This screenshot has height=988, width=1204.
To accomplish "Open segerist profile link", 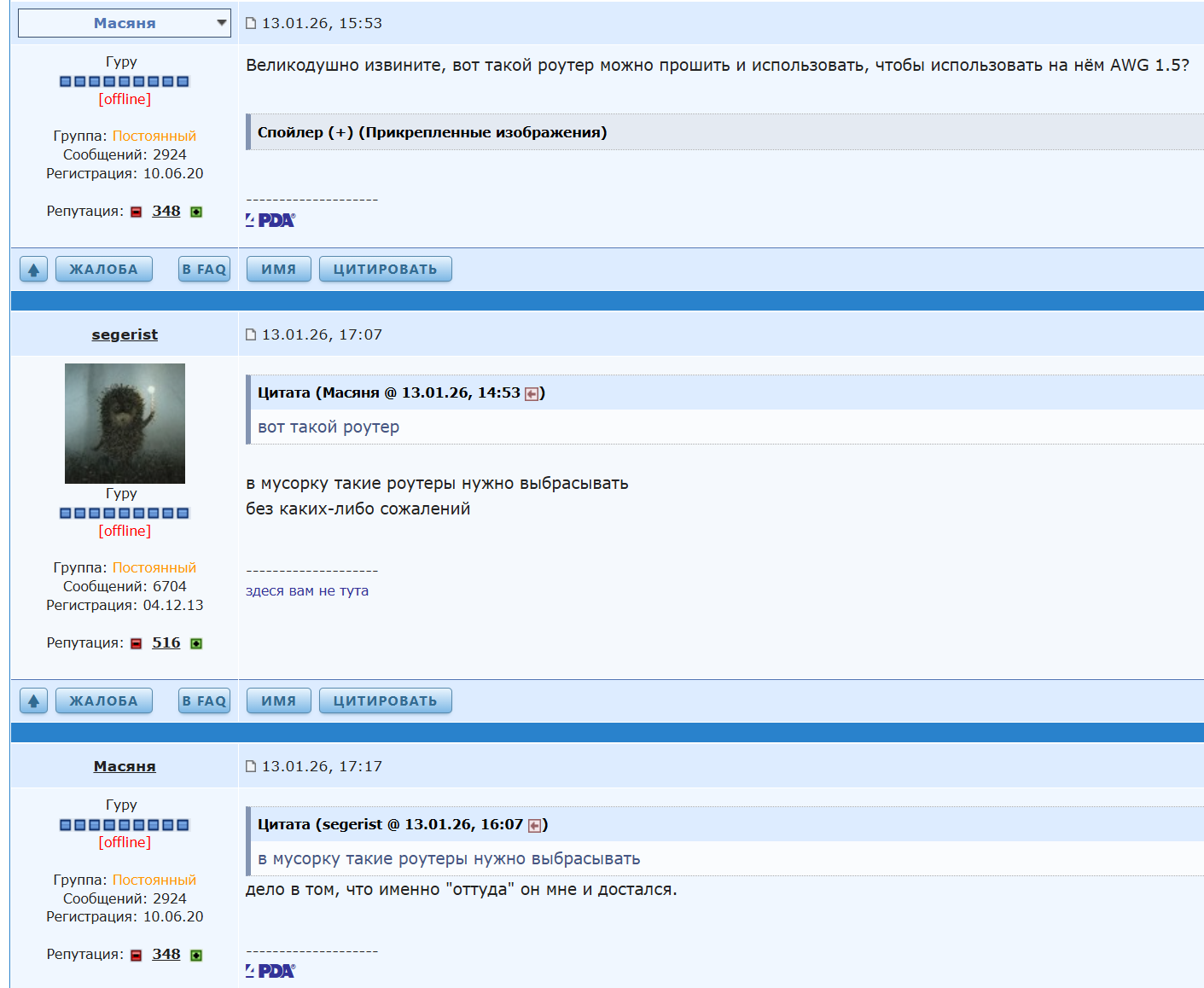I will (125, 334).
